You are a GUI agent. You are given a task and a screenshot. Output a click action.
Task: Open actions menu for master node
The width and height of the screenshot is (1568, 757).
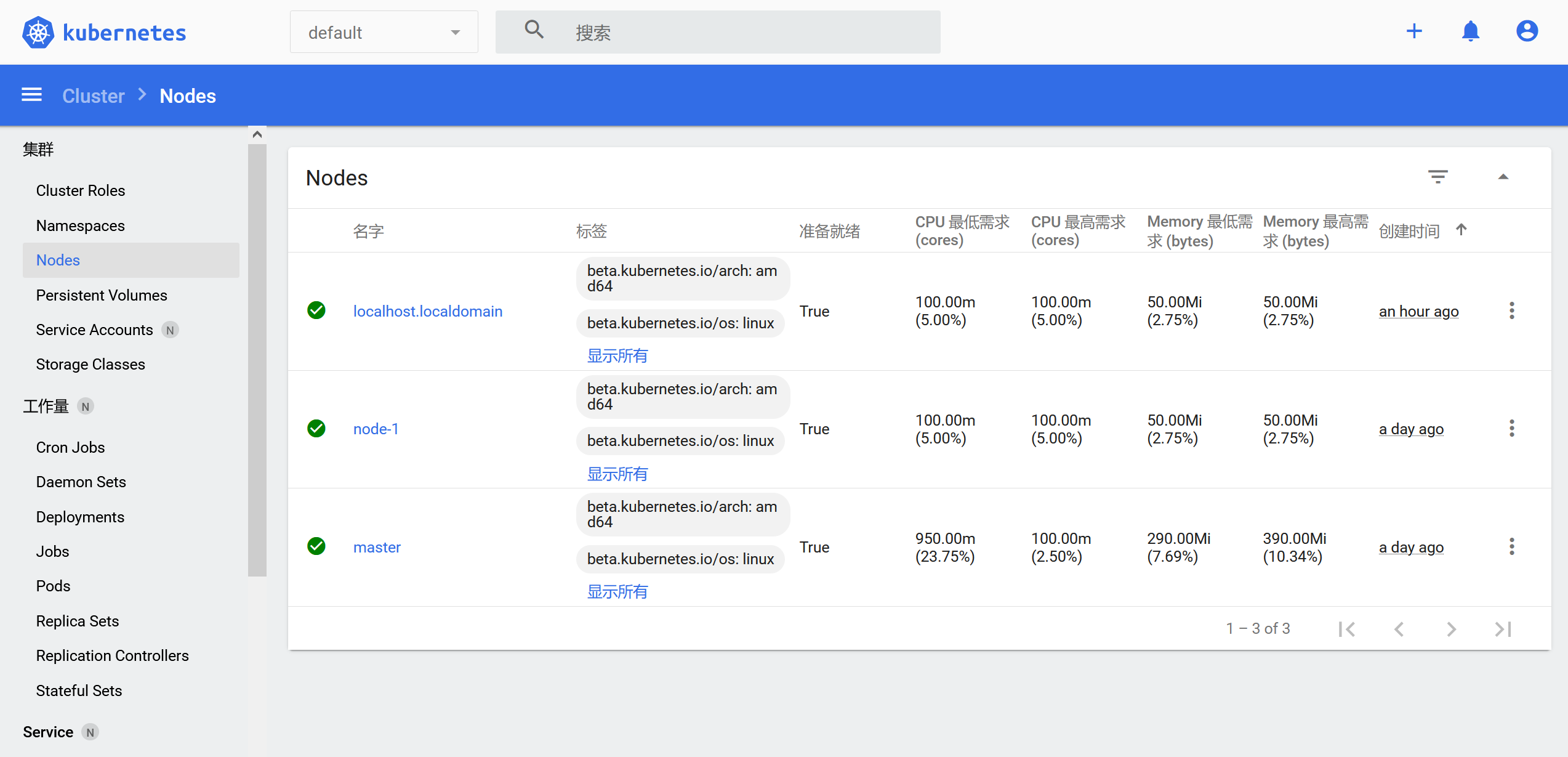click(x=1511, y=546)
